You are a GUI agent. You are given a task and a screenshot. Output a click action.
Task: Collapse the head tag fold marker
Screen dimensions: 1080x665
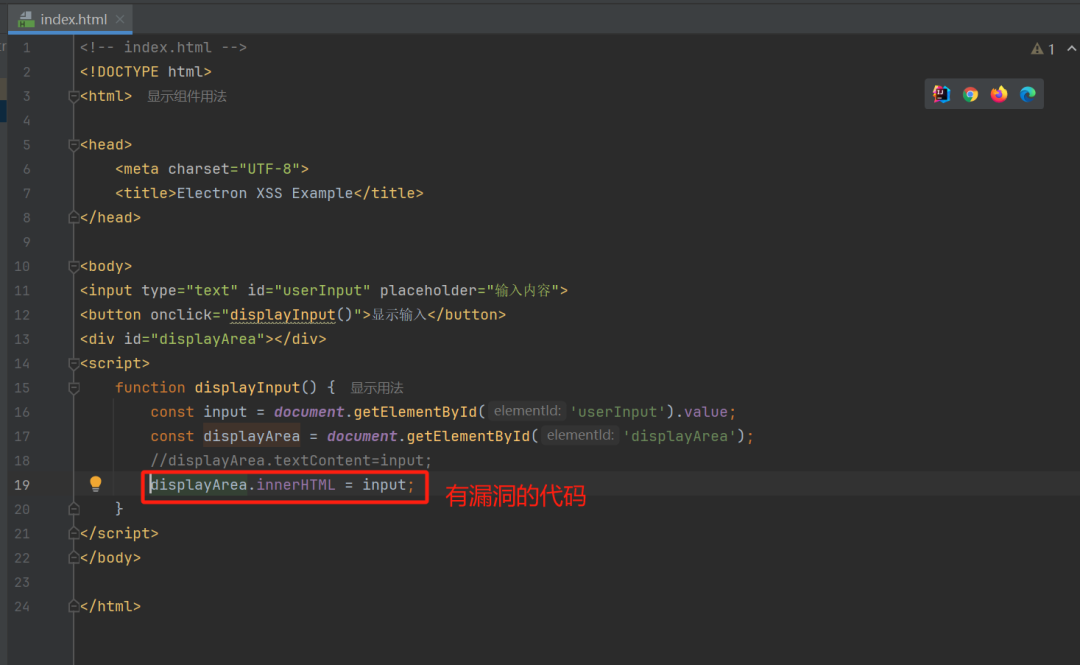(74, 145)
